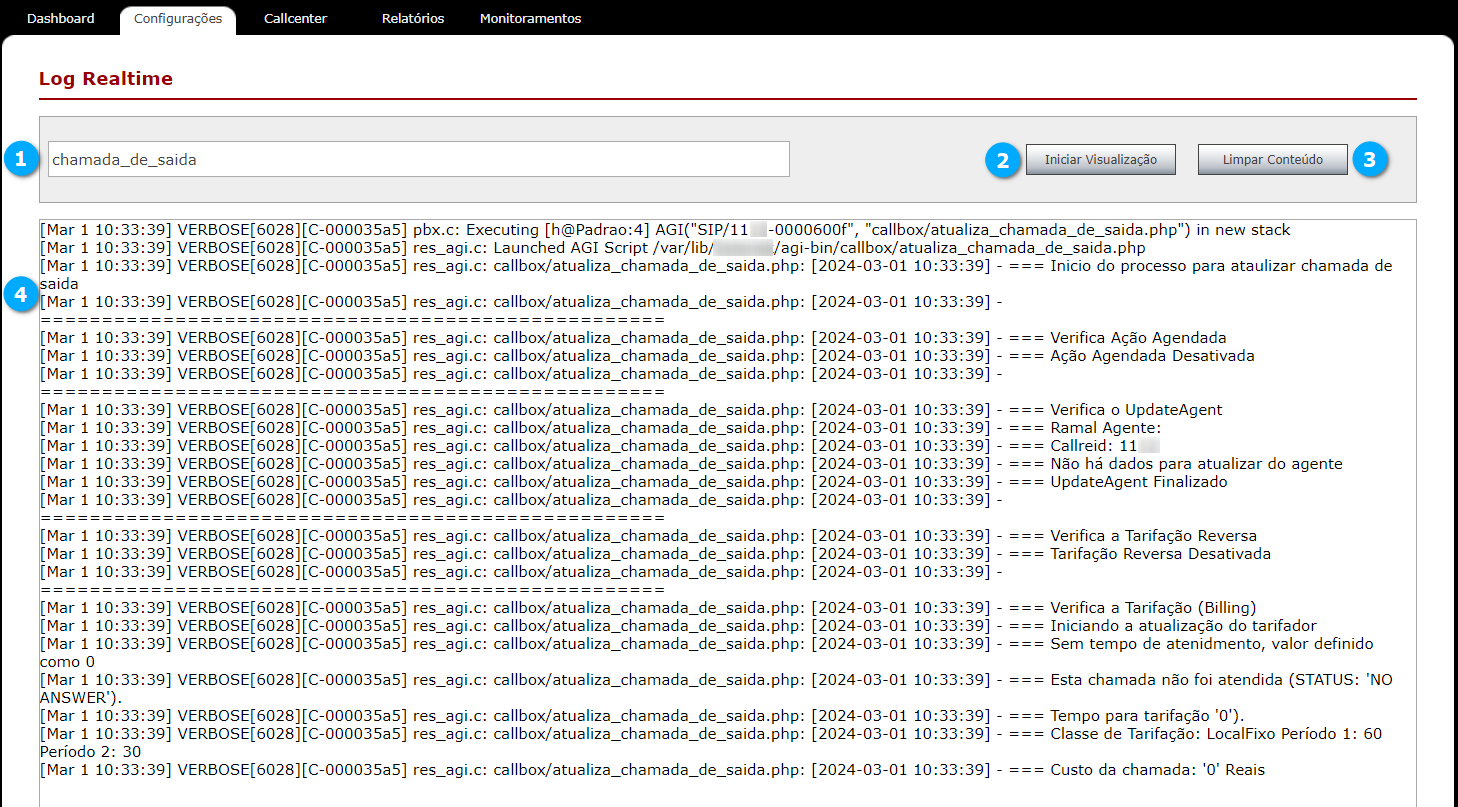Click 'Não há dados para atualizar do agente' line

point(691,464)
